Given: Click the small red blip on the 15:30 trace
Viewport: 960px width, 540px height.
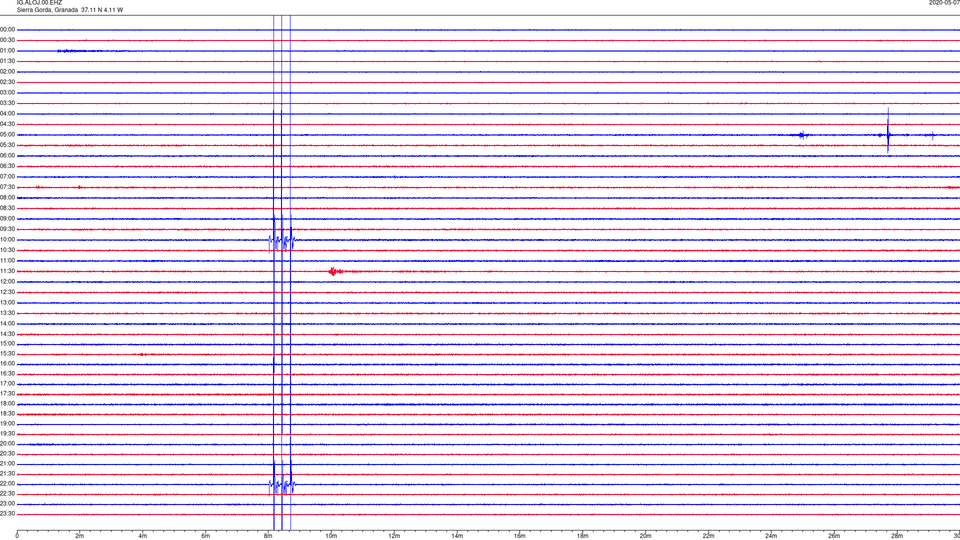Looking at the screenshot, I should click(x=143, y=354).
